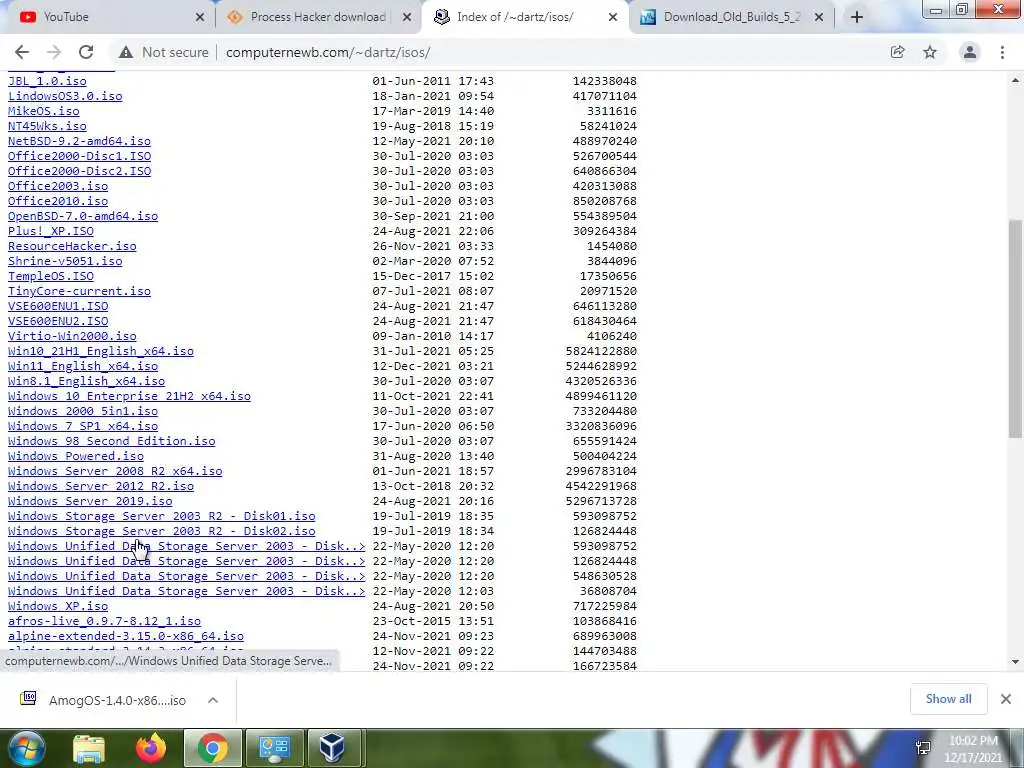The width and height of the screenshot is (1024, 768).
Task: Click the vertical scrollbar thumb
Action: (x=1015, y=328)
